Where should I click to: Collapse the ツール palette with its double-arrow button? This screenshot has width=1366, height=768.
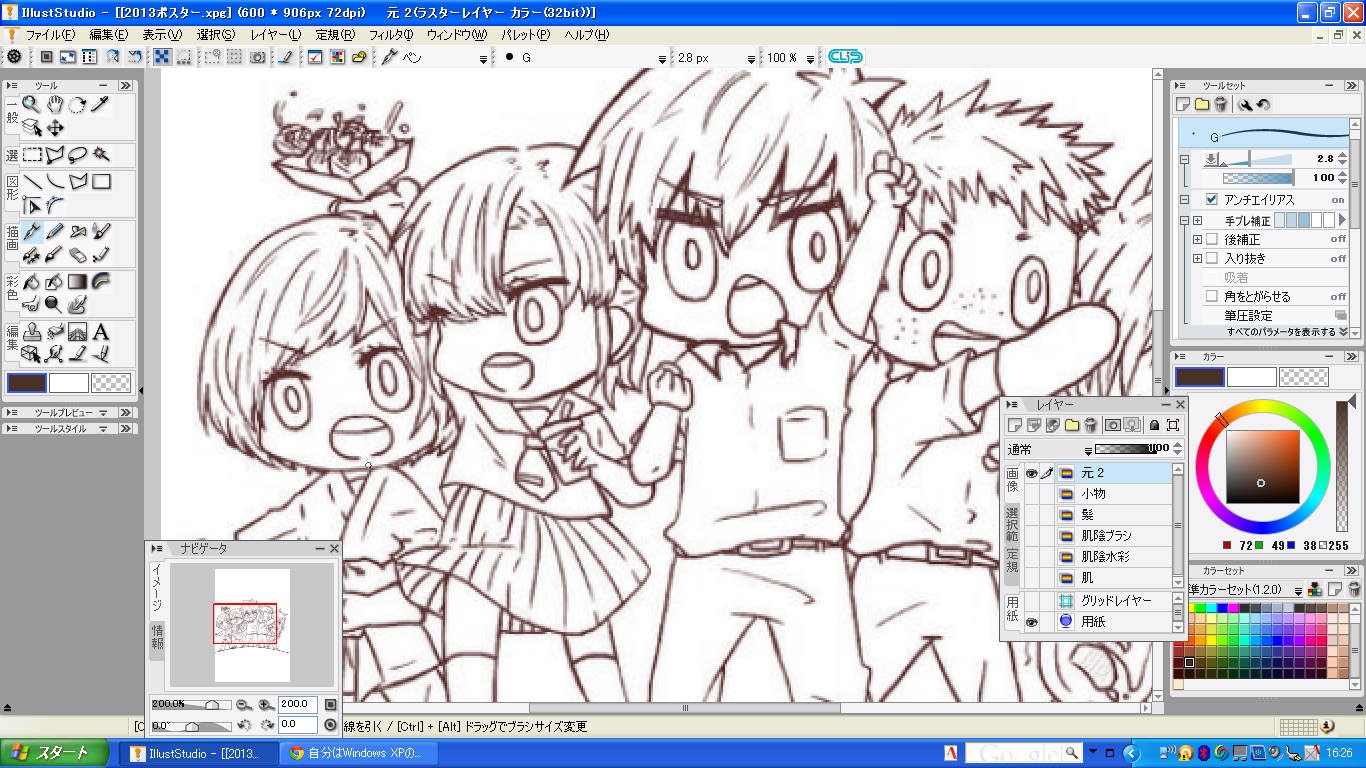pos(126,86)
